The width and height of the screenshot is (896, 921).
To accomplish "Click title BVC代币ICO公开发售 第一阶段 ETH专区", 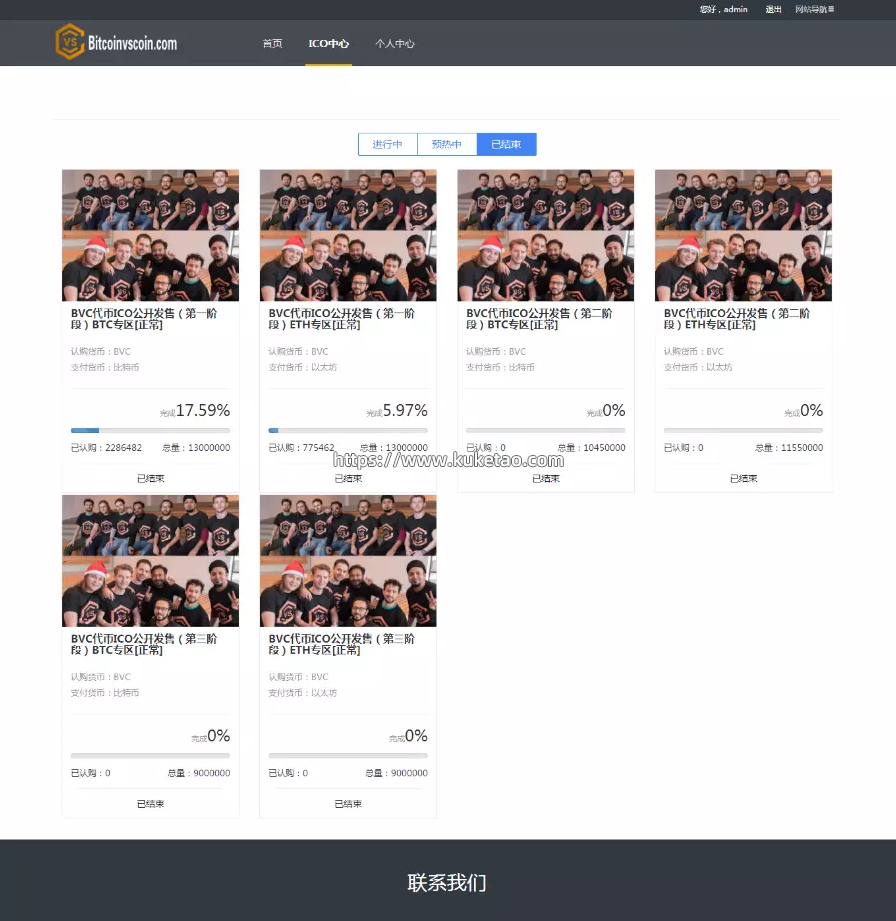I will pyautogui.click(x=342, y=319).
